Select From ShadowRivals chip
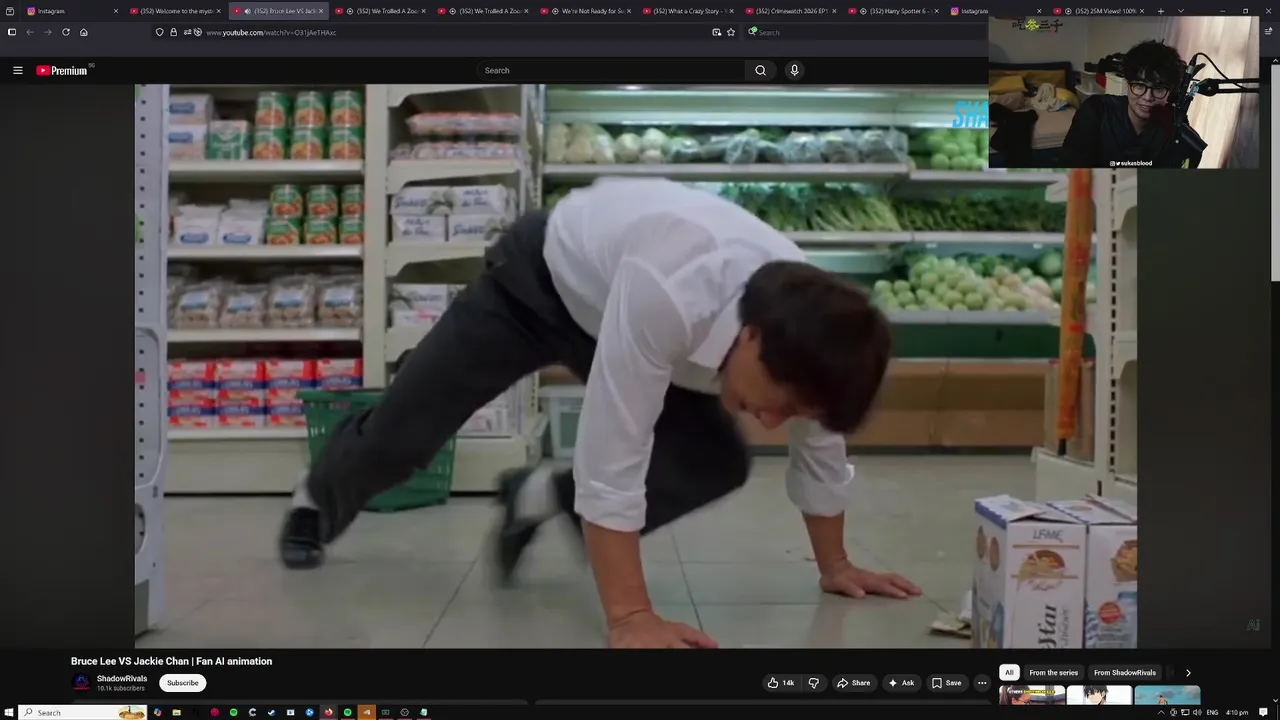Screen dimensions: 1280x720 click(1125, 673)
